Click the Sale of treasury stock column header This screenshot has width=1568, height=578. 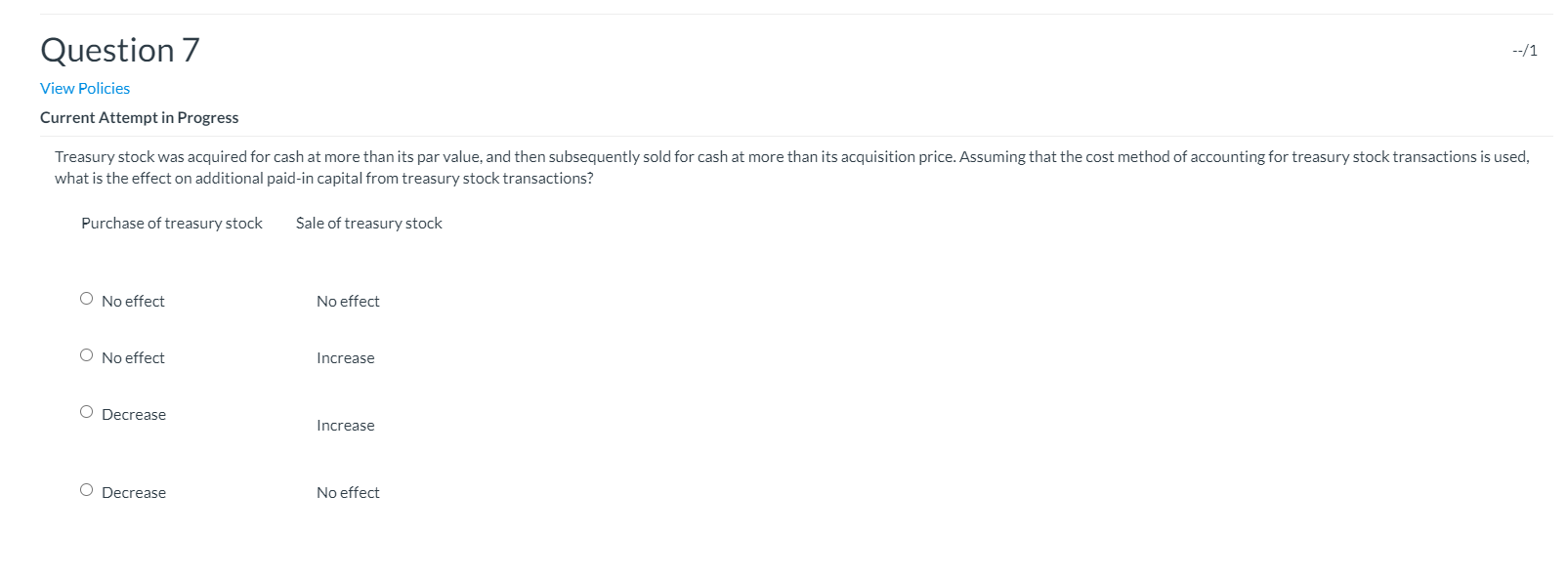[x=368, y=223]
